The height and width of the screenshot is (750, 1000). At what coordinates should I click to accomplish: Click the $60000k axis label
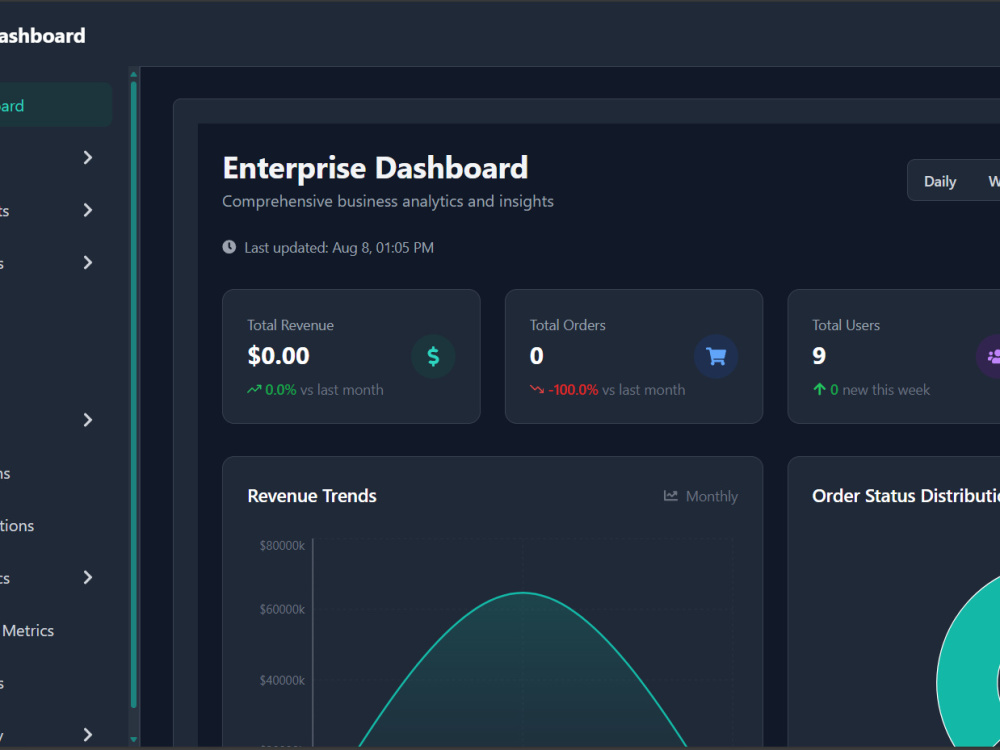[282, 609]
